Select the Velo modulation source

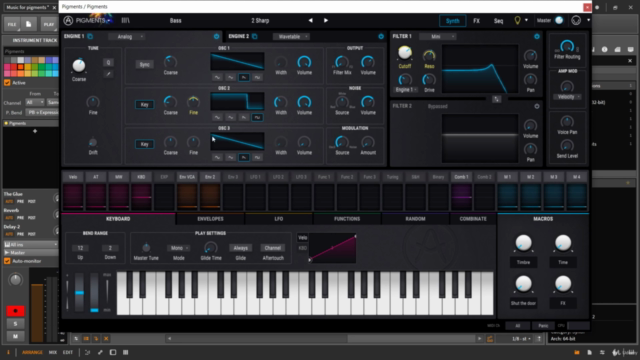(x=73, y=177)
